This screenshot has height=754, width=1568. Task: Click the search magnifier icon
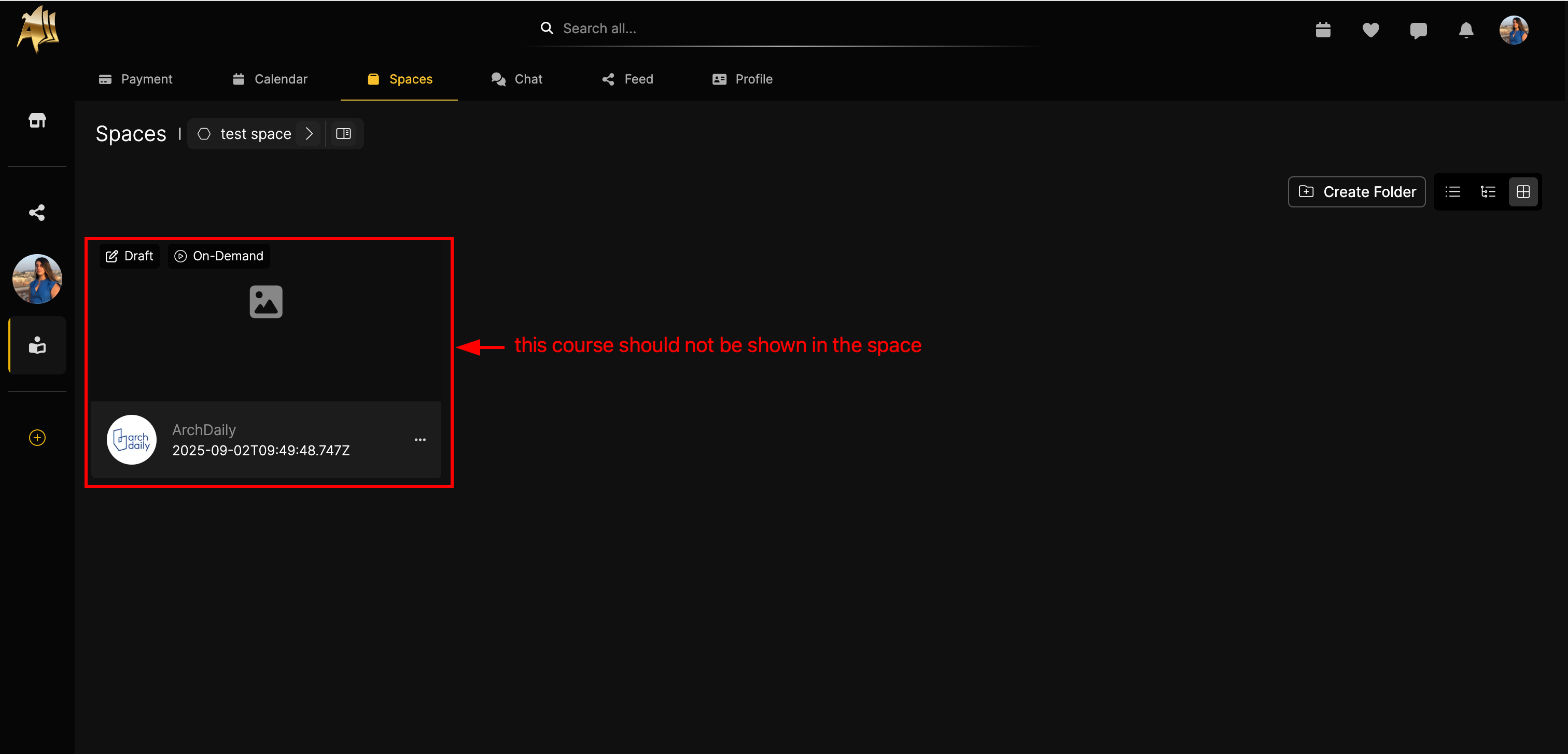point(547,28)
